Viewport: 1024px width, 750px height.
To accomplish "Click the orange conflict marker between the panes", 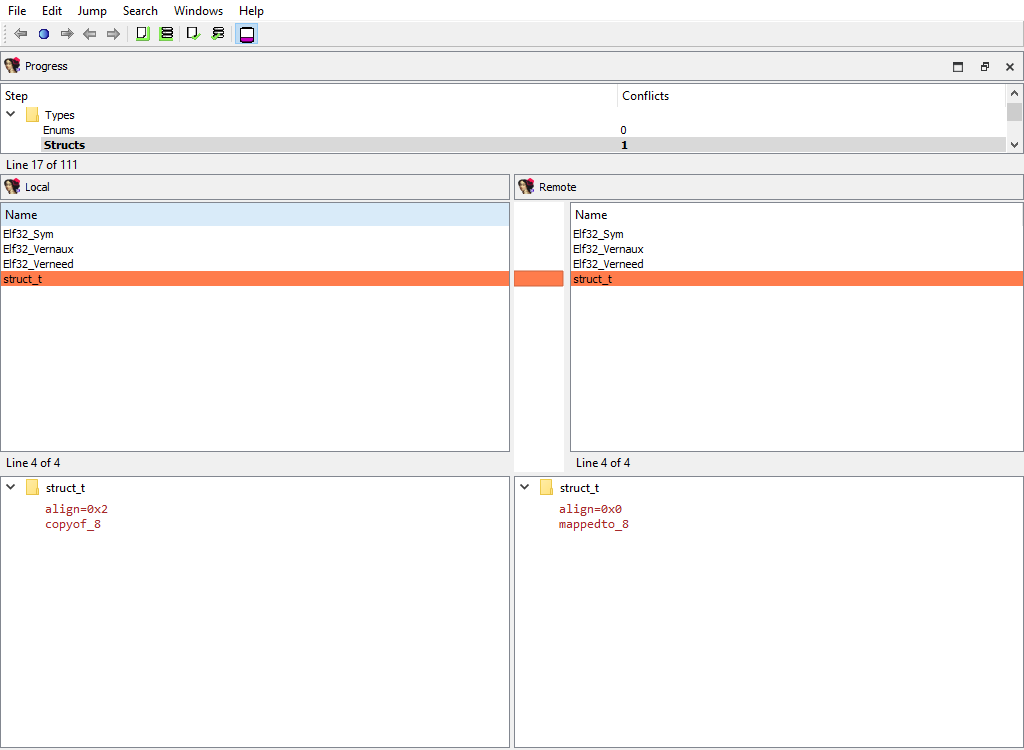I will pyautogui.click(x=539, y=279).
